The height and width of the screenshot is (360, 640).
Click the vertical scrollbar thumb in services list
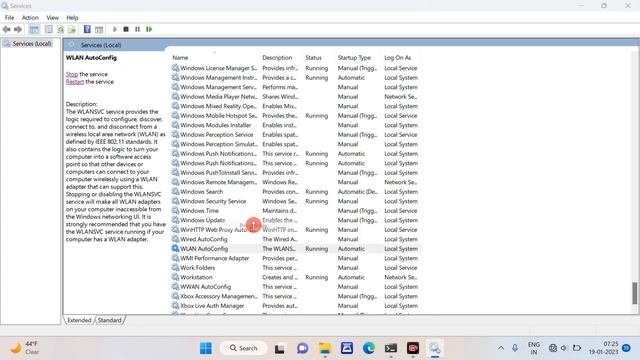(x=634, y=293)
